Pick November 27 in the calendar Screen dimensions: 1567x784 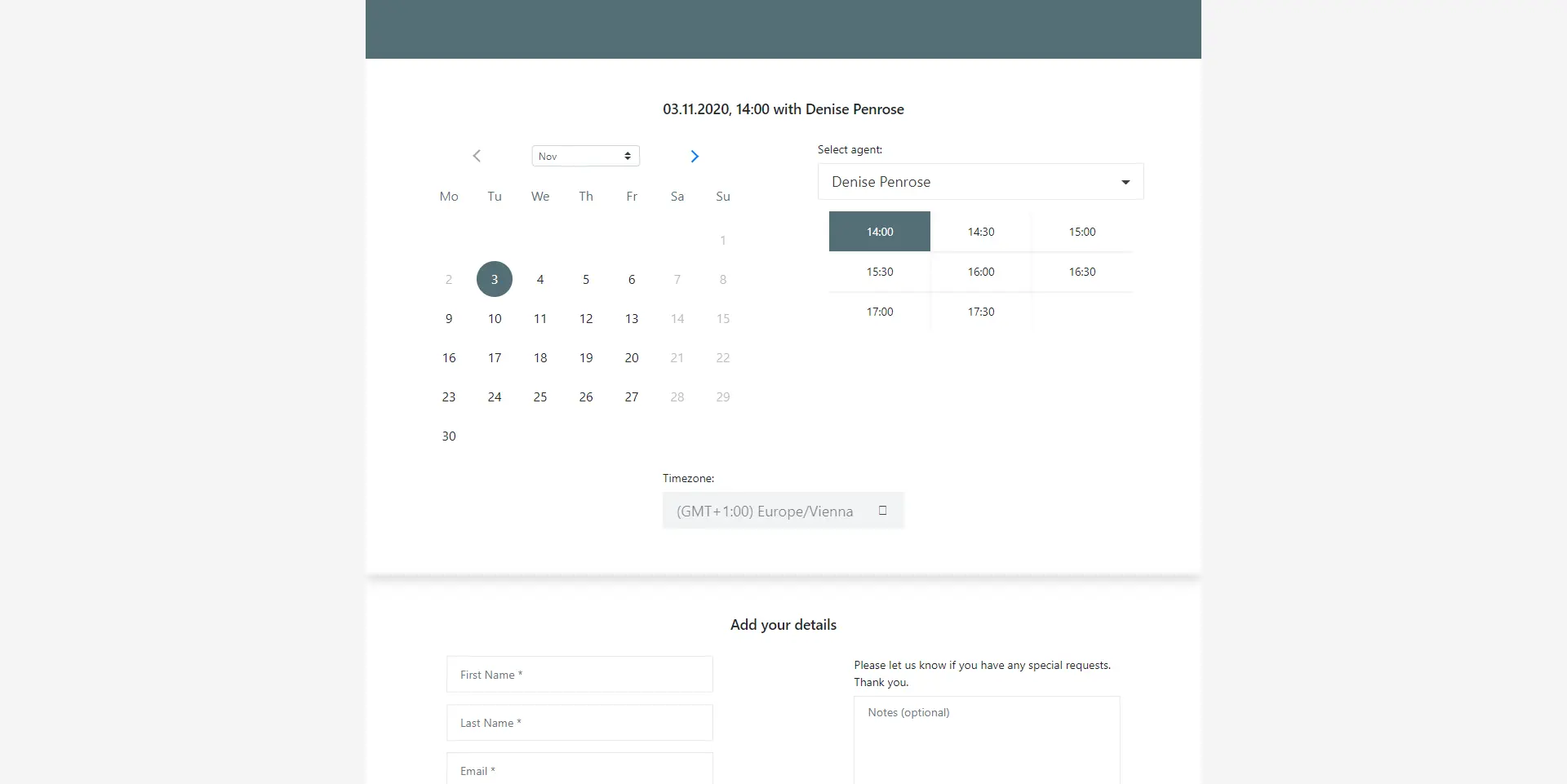(632, 396)
